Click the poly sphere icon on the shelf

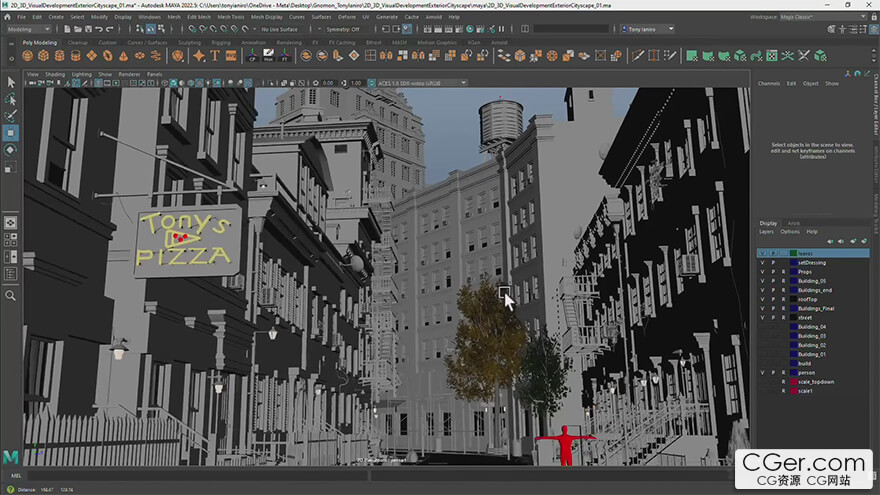coord(28,56)
